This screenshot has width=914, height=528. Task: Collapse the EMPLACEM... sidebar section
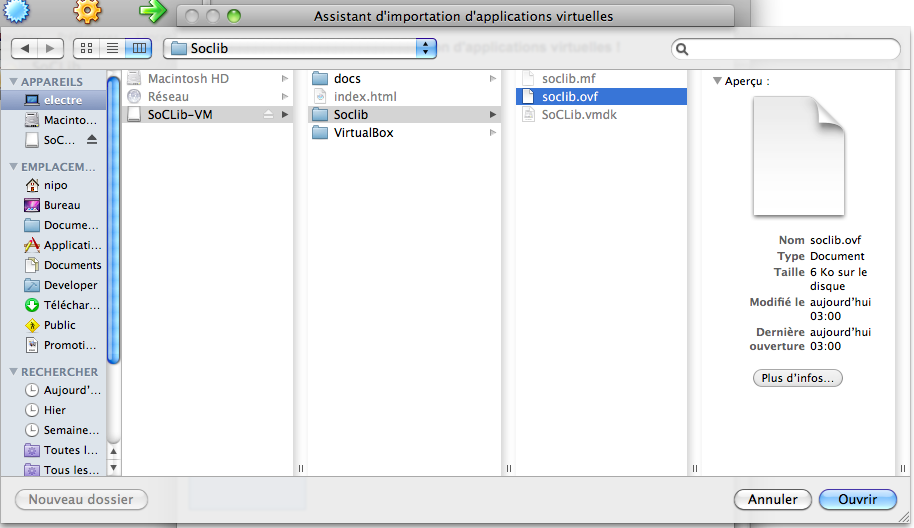coord(13,167)
